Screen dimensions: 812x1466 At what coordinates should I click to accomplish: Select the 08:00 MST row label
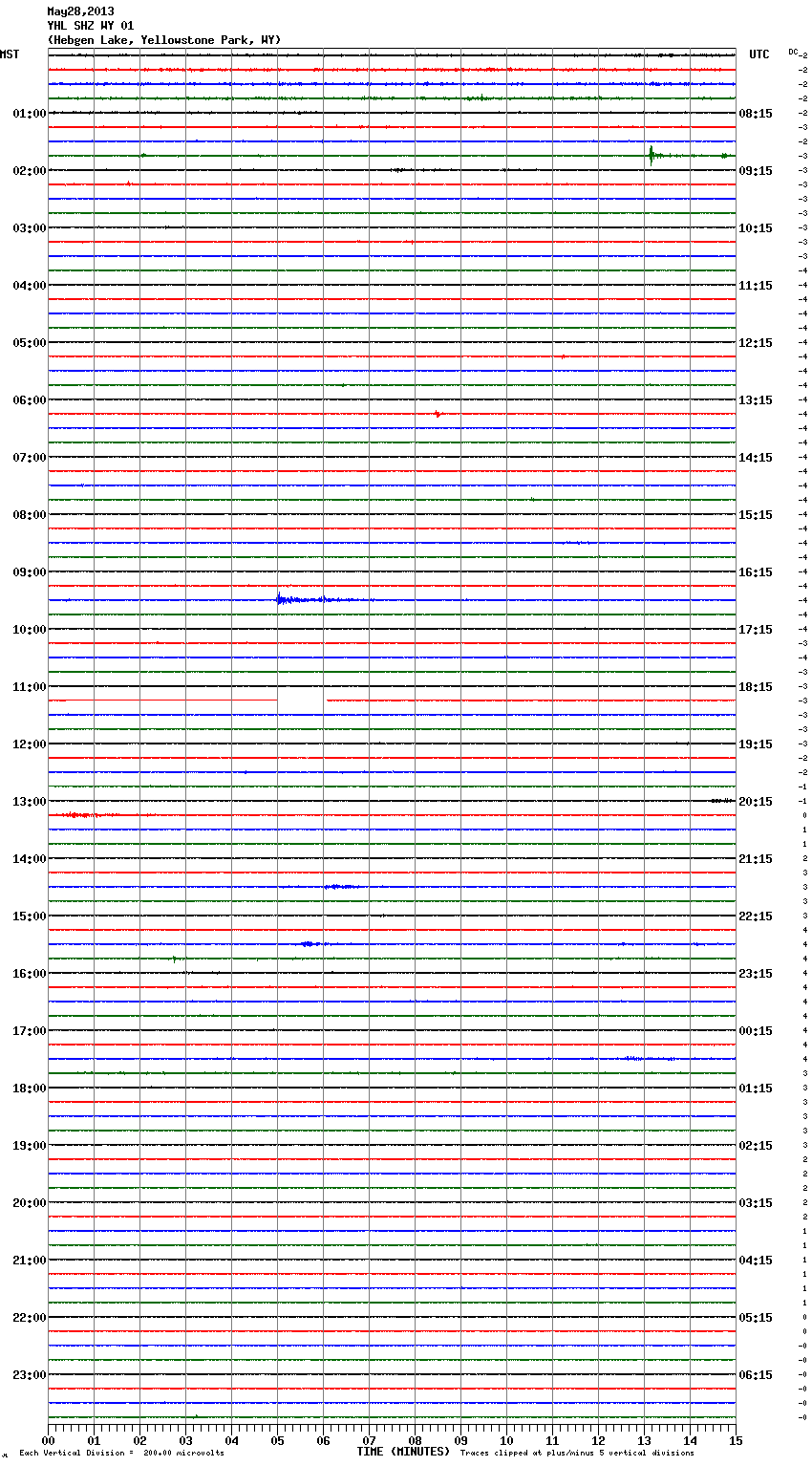30,515
